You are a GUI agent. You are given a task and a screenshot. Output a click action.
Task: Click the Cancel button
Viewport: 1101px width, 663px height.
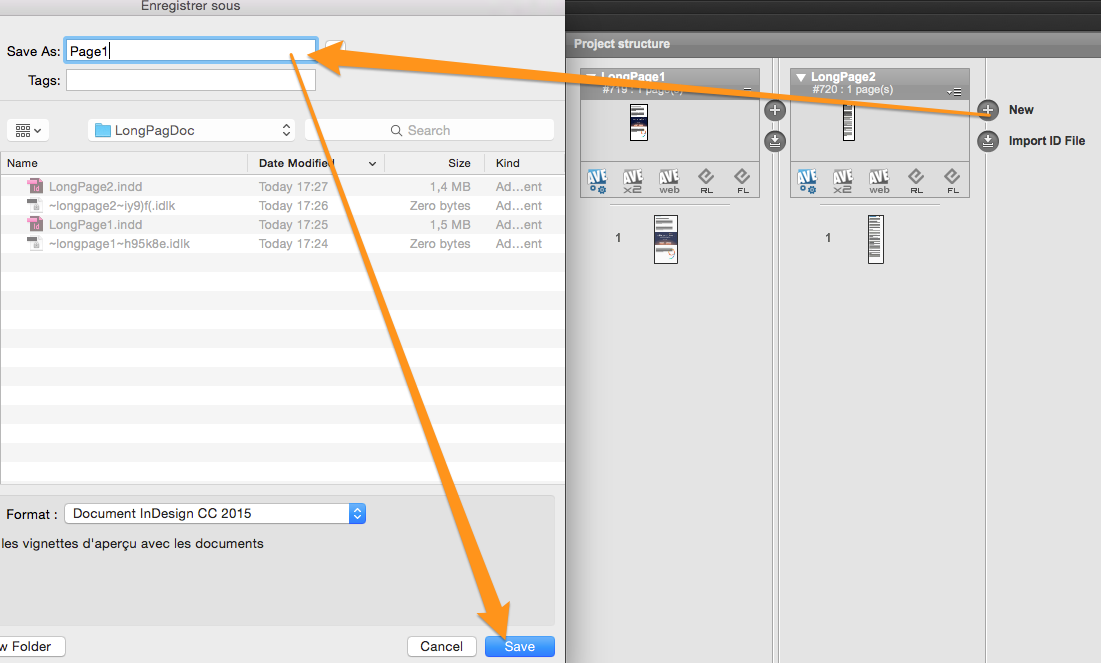pos(442,646)
